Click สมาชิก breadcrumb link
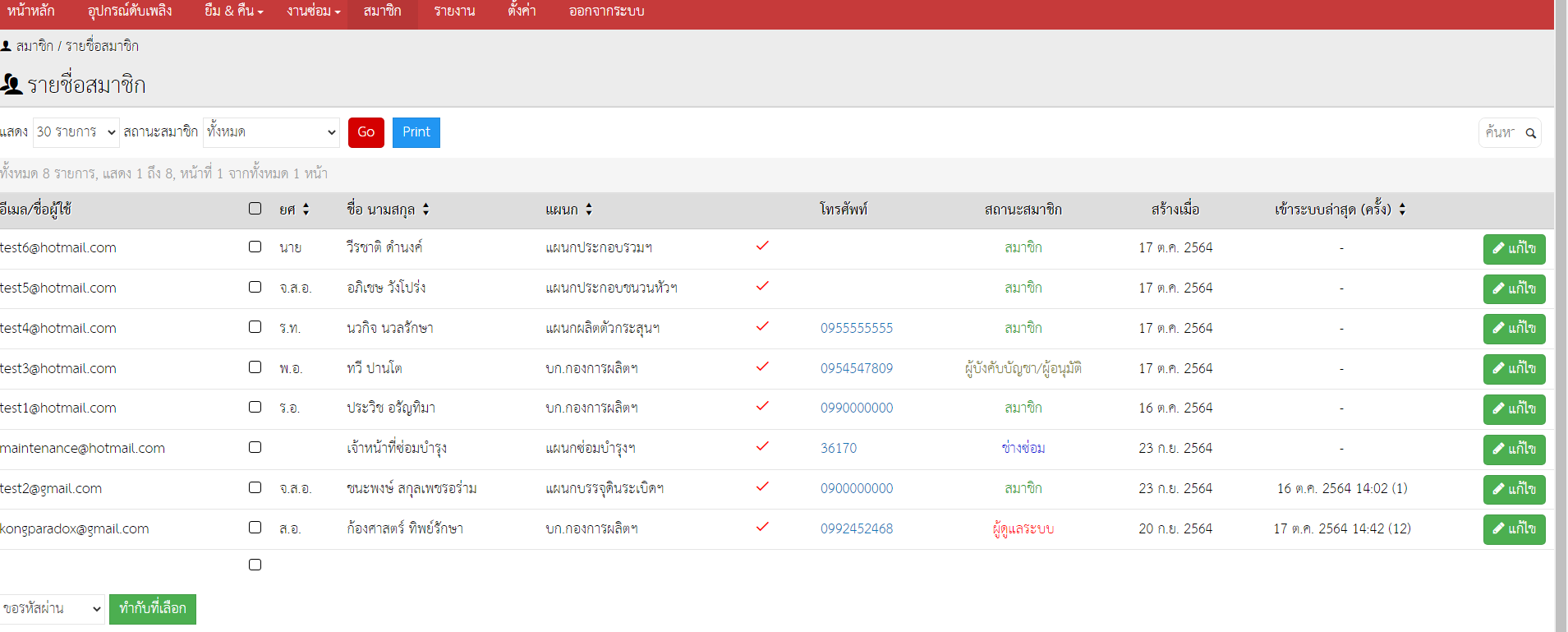This screenshot has width=1568, height=632. [34, 46]
